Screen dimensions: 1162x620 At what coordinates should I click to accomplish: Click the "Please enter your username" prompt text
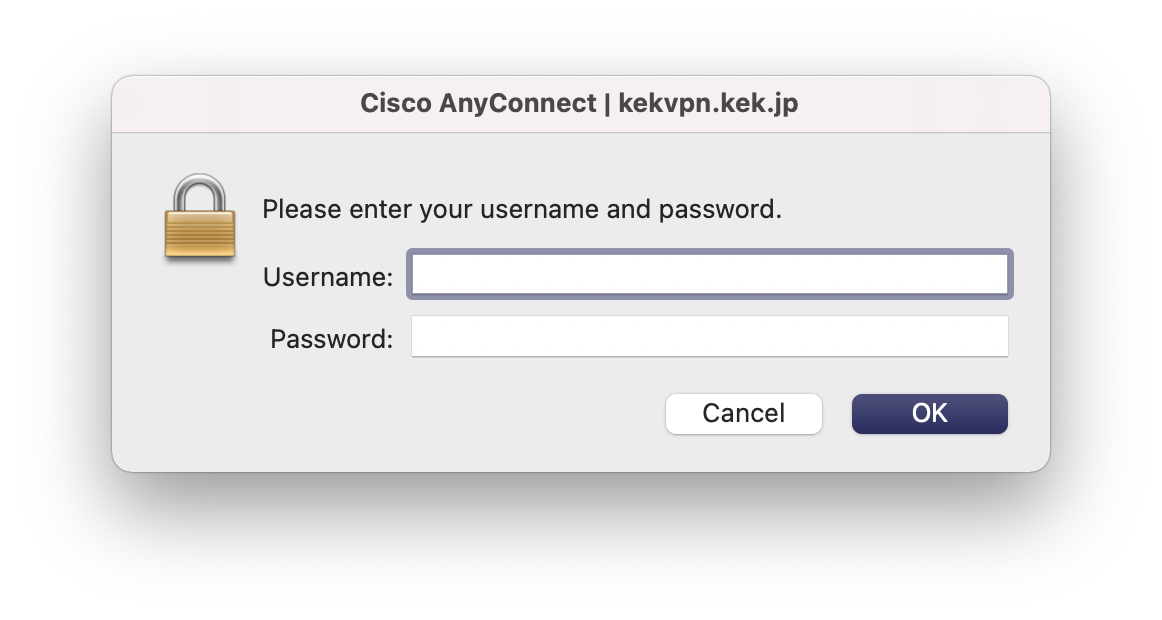[x=520, y=210]
